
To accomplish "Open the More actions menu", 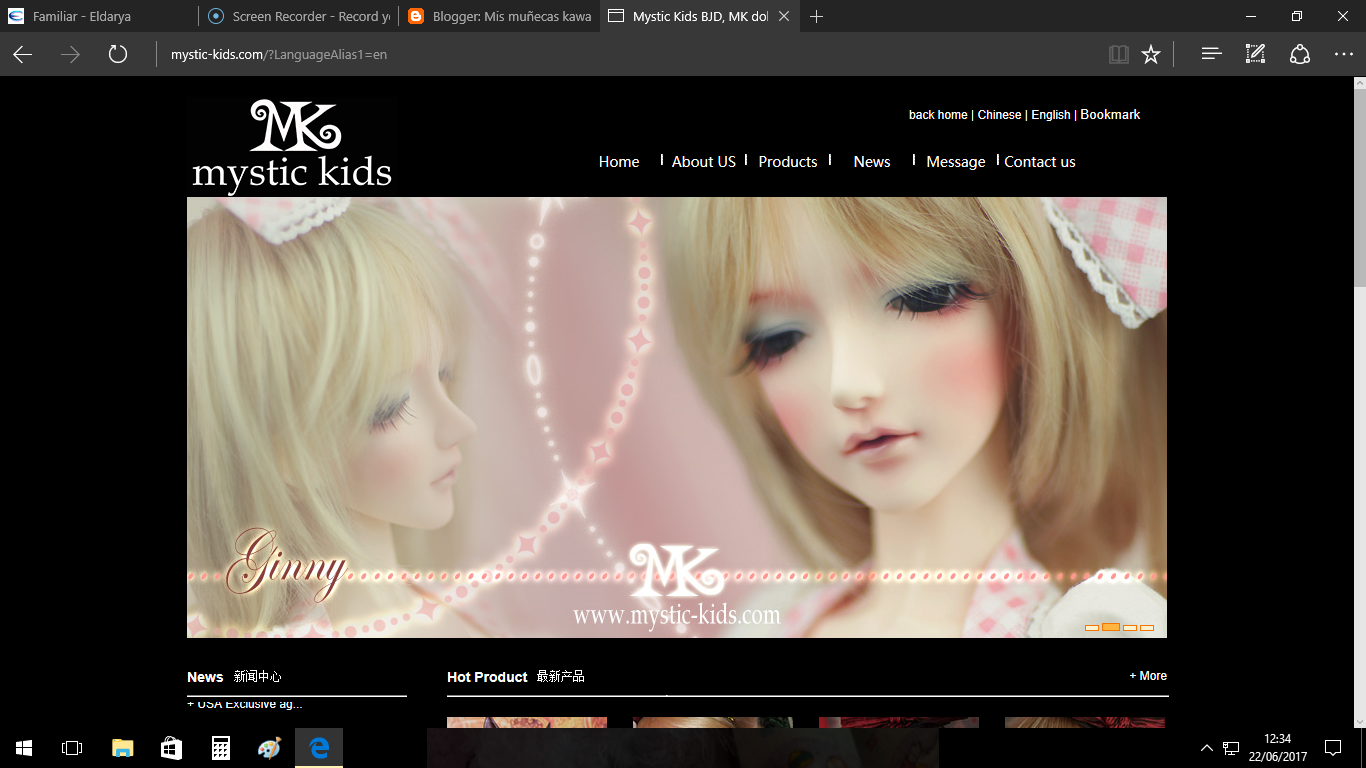I will [x=1343, y=54].
